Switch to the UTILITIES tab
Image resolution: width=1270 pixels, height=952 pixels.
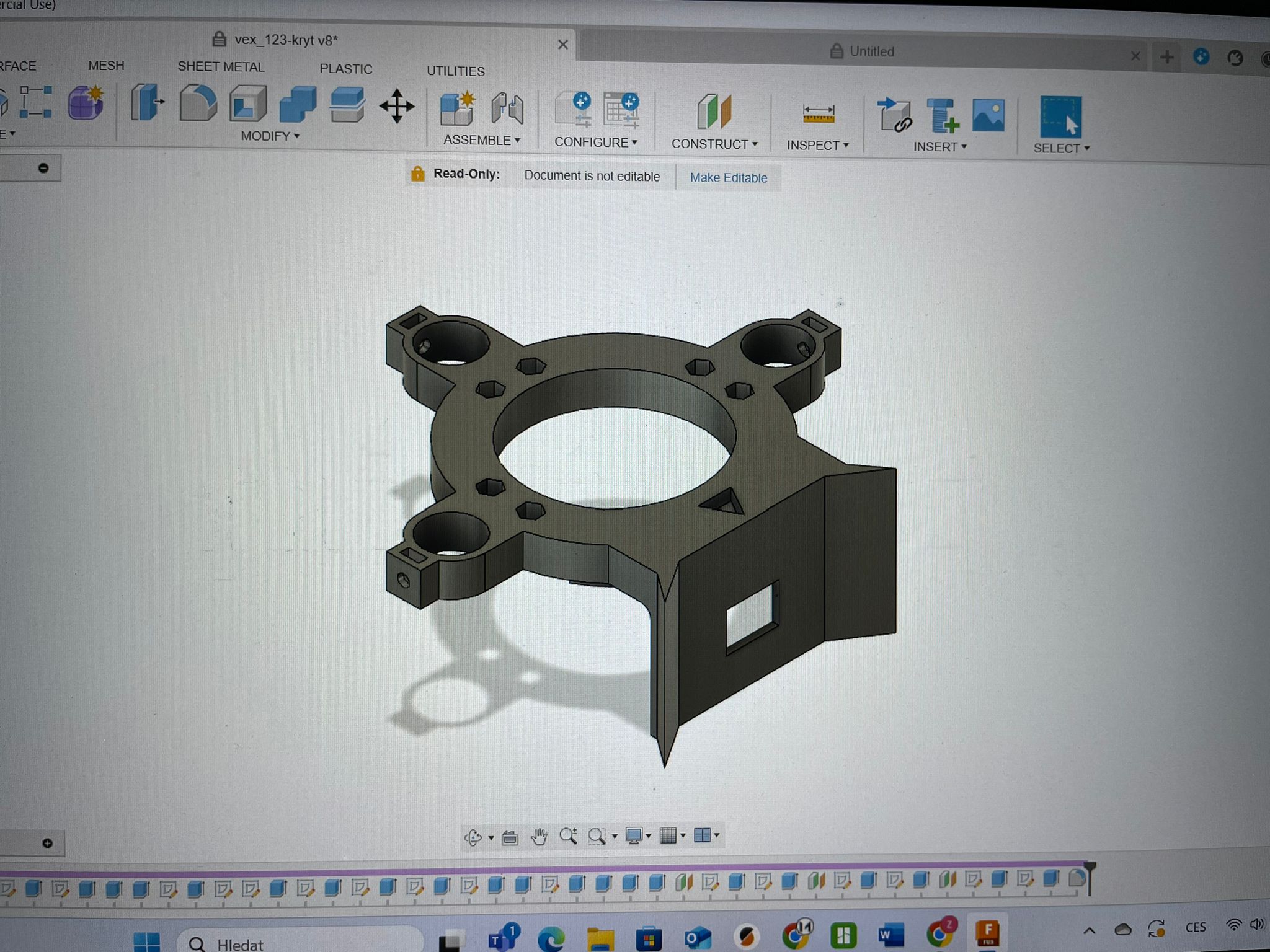tap(456, 71)
